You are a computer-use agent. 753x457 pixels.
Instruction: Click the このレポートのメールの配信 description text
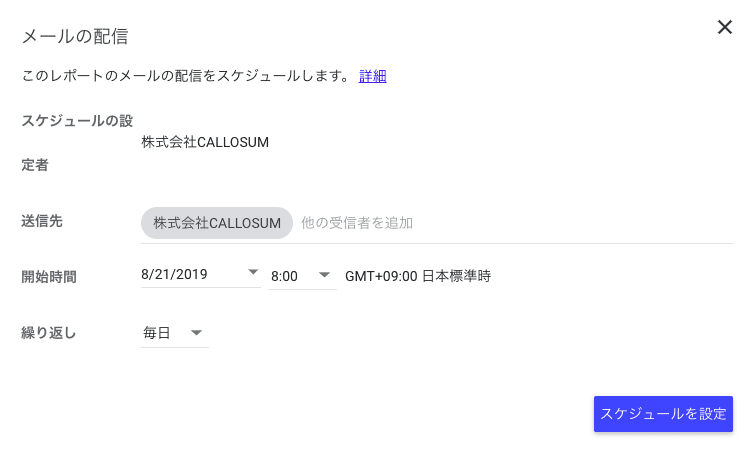(x=186, y=76)
